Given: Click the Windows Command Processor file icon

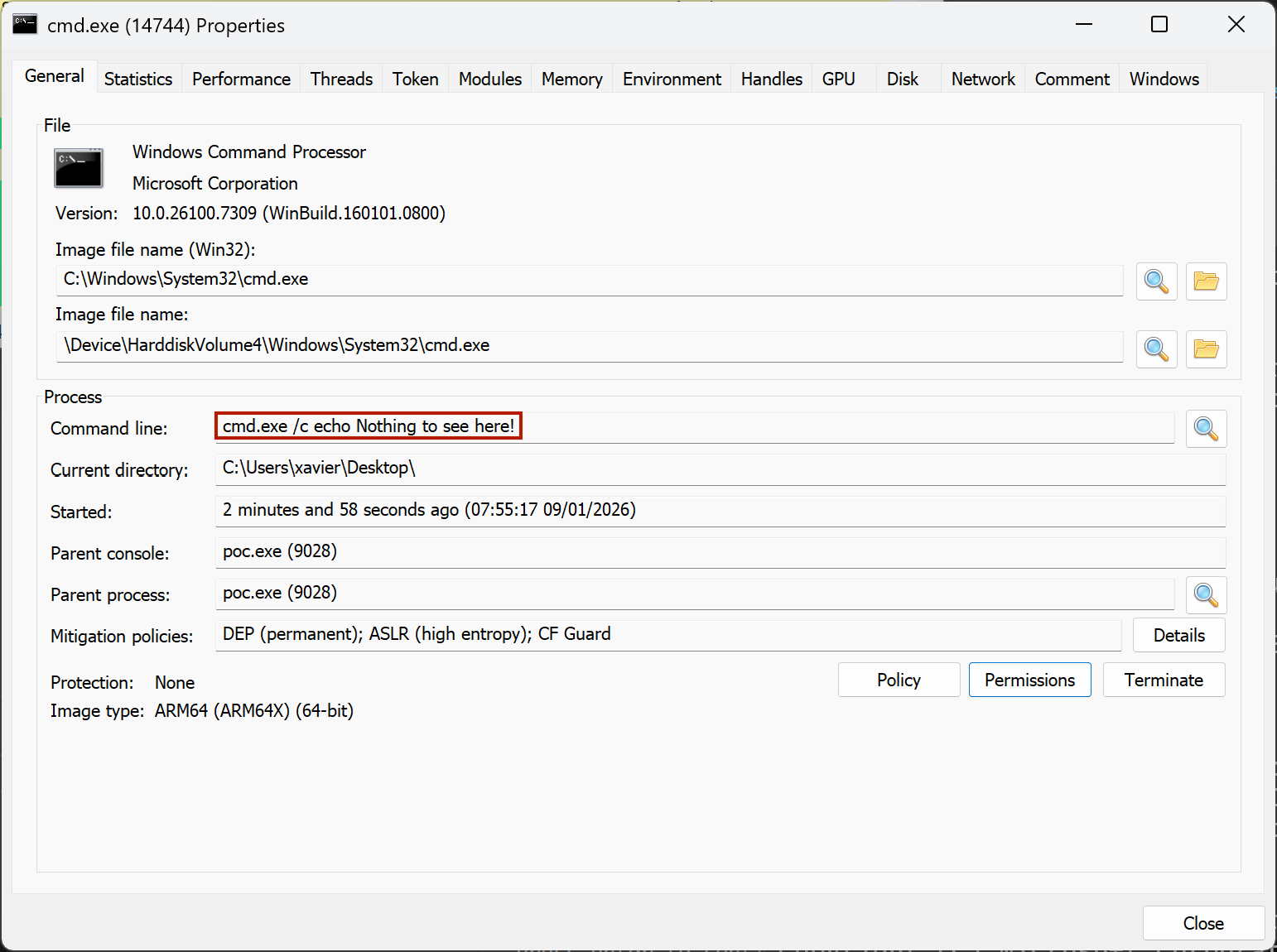Looking at the screenshot, I should 78,168.
